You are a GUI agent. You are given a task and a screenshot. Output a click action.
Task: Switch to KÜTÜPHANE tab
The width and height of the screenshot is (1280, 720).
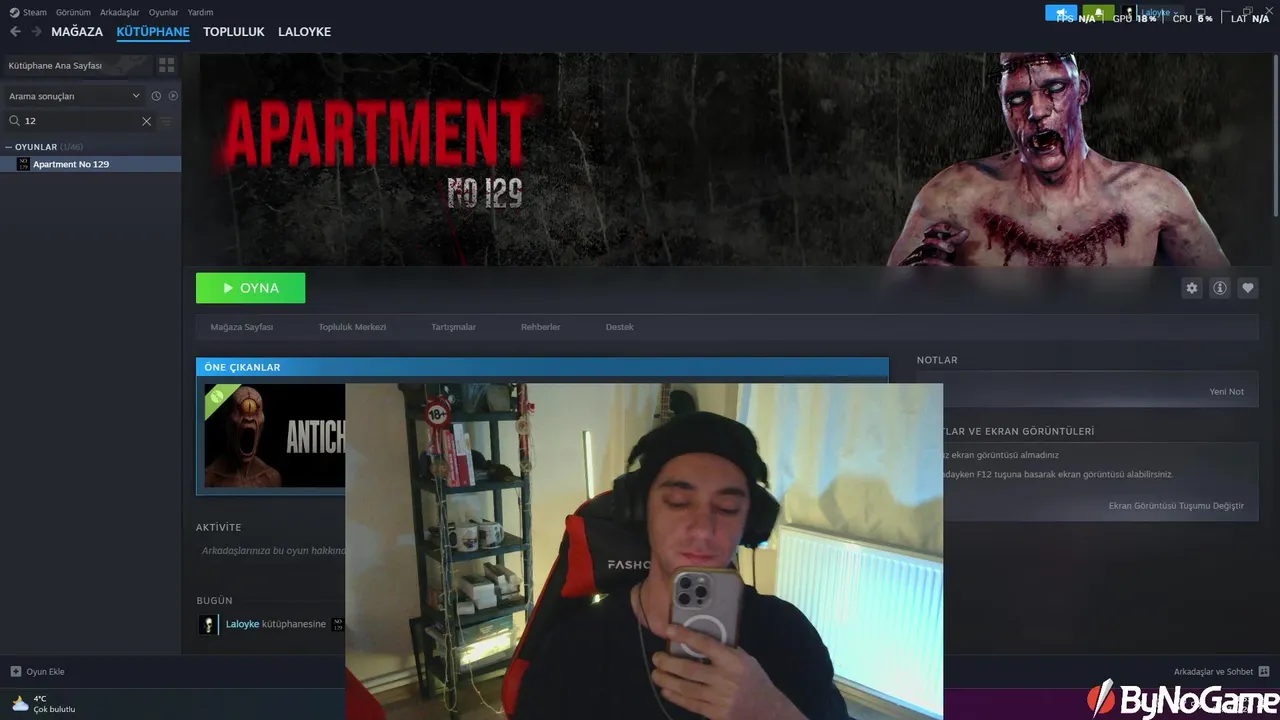(x=153, y=32)
